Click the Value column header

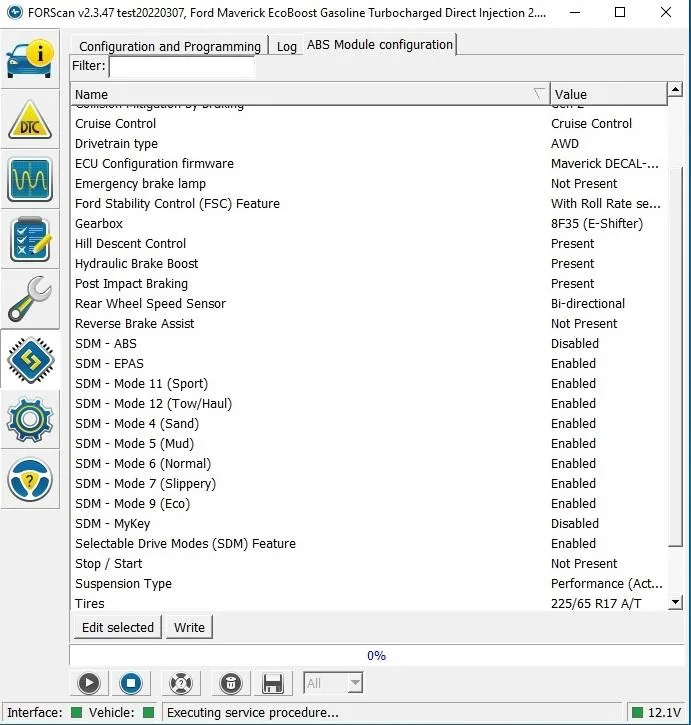pyautogui.click(x=608, y=94)
